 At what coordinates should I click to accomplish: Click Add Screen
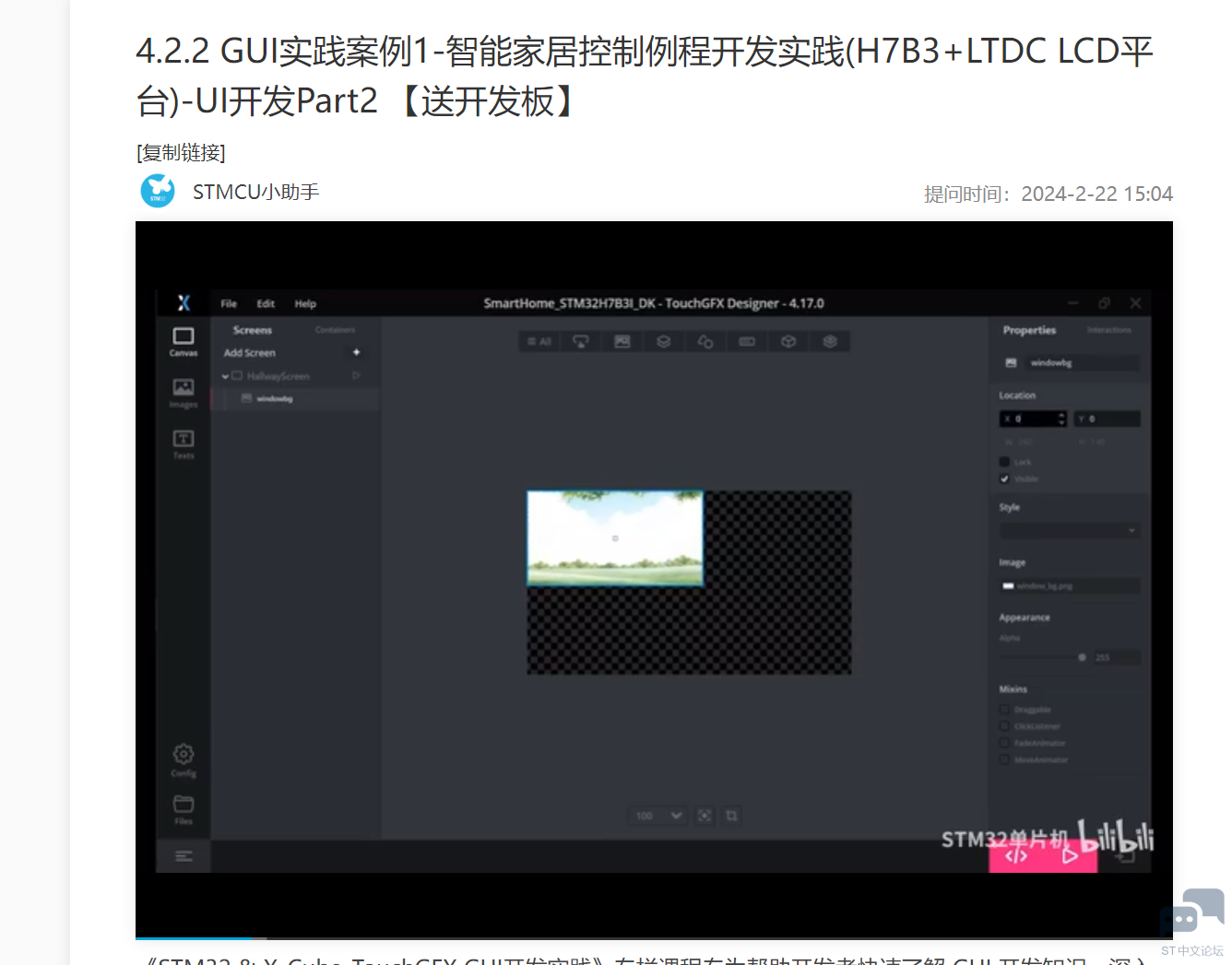click(250, 353)
